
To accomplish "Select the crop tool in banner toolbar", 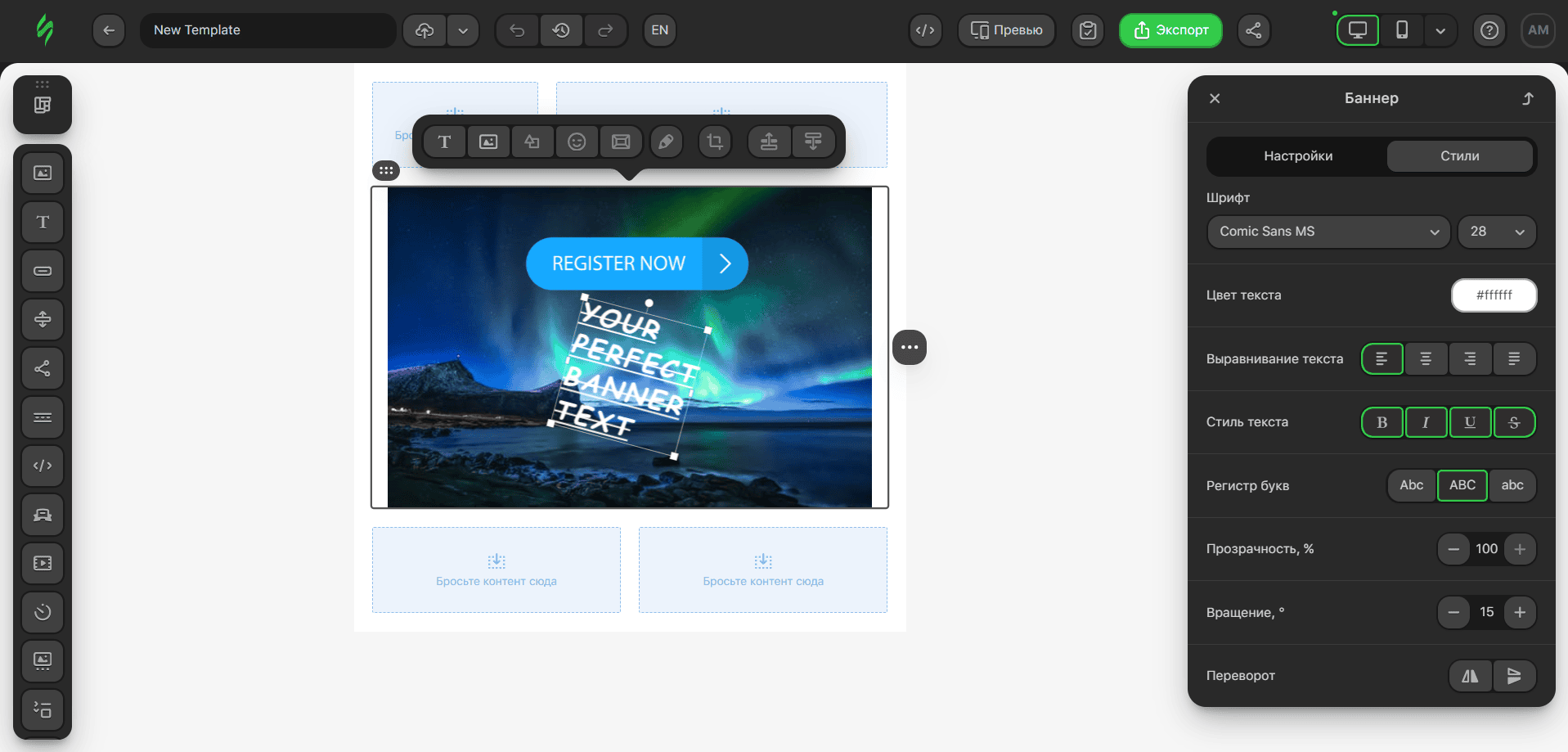I will [715, 142].
